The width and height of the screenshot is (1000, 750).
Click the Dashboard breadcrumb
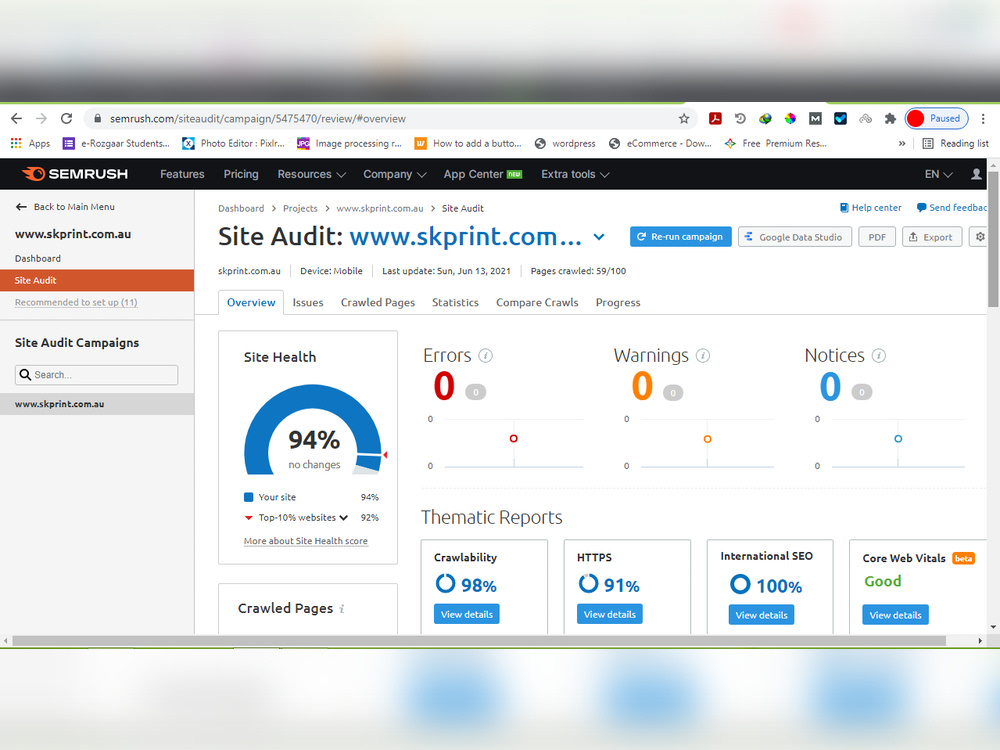[x=241, y=209]
